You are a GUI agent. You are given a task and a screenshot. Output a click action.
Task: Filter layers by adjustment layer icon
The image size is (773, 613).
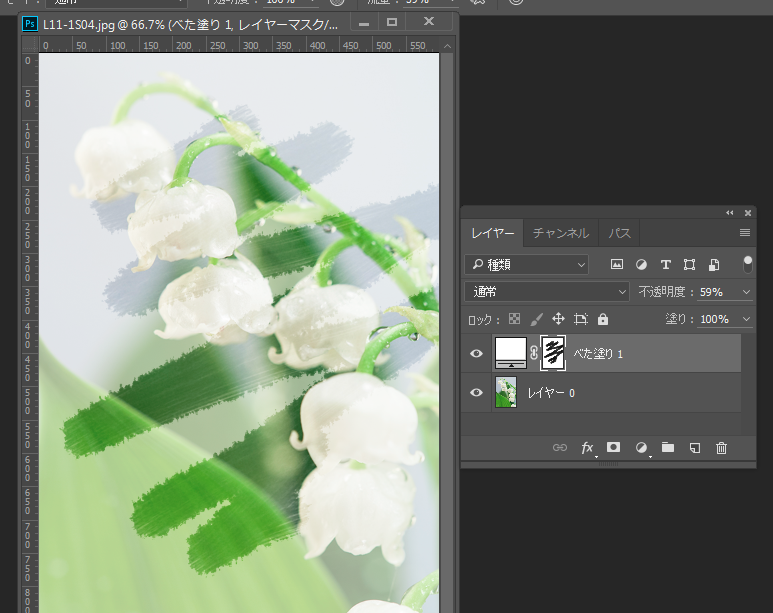tap(641, 264)
